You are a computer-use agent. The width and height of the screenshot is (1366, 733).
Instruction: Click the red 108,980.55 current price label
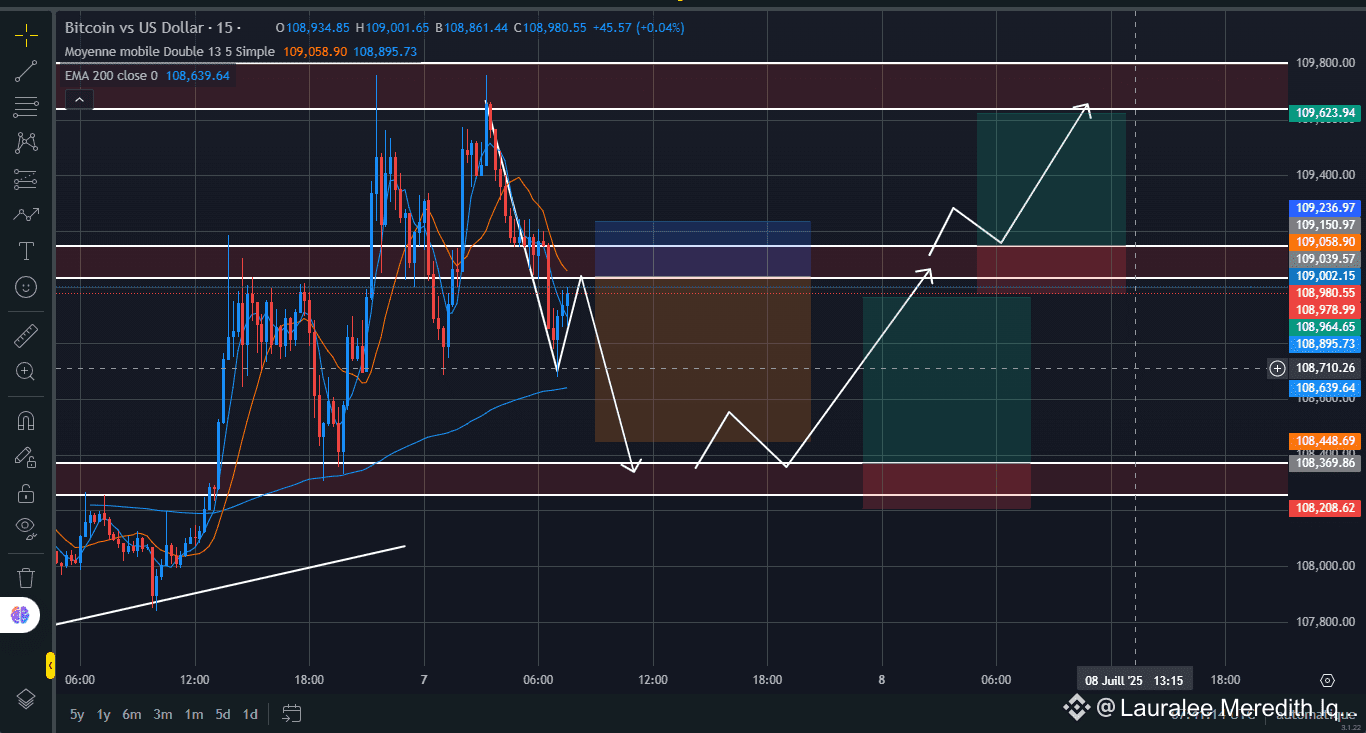coord(1326,293)
